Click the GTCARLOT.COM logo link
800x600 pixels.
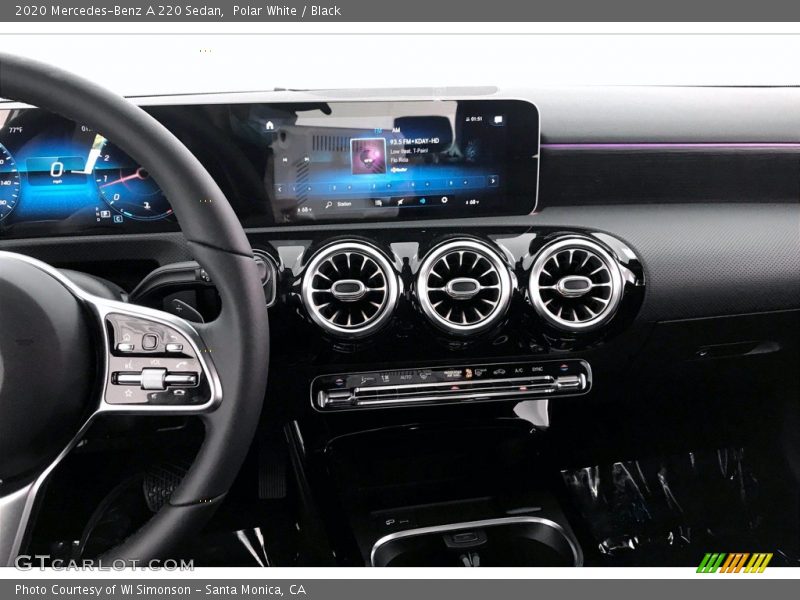[x=104, y=564]
